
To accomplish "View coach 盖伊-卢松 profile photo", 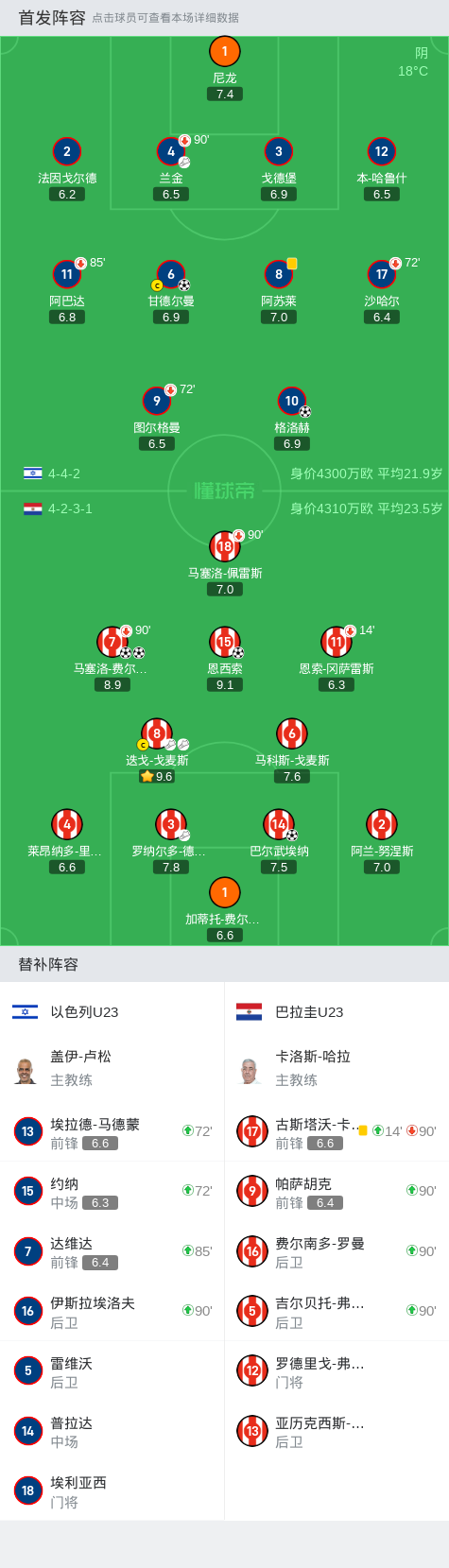I will click(26, 1070).
